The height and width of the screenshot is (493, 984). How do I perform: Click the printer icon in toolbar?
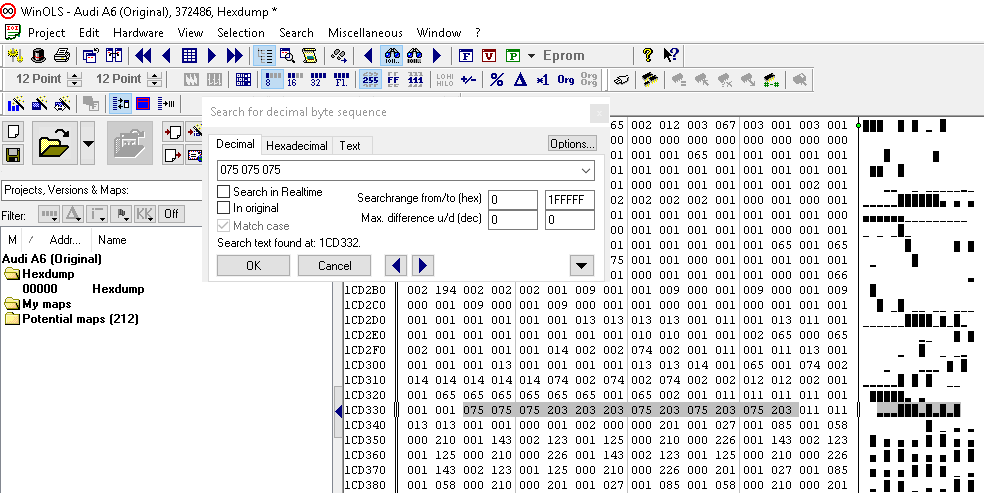(62, 56)
